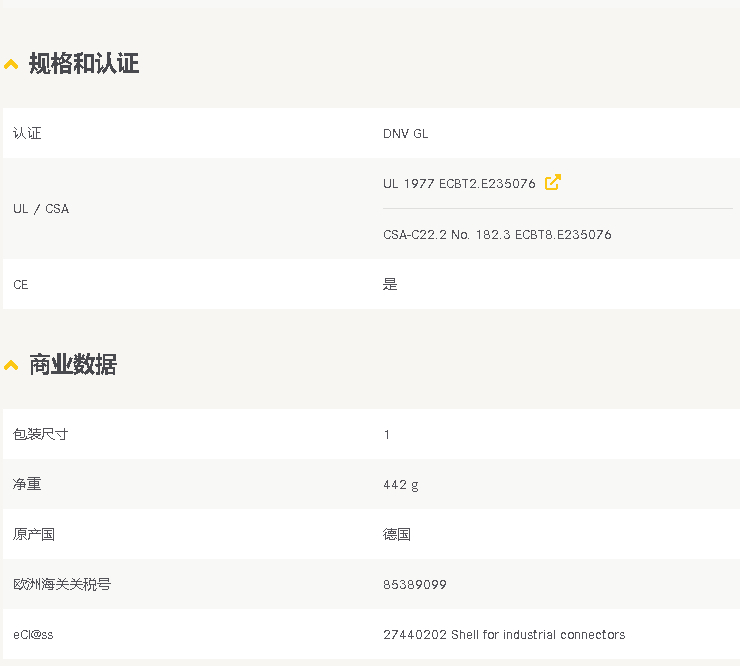This screenshot has width=740, height=666.
Task: Click the CE row label
Action: (x=21, y=285)
